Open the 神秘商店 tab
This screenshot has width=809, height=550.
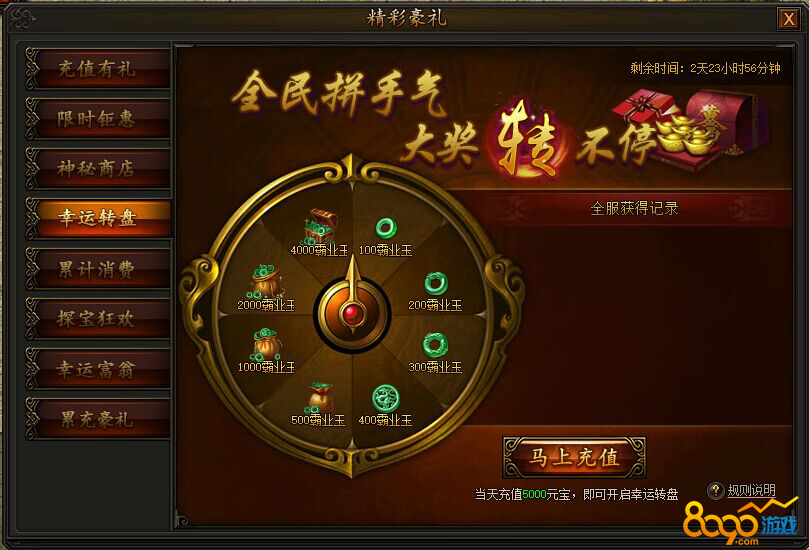[x=98, y=168]
